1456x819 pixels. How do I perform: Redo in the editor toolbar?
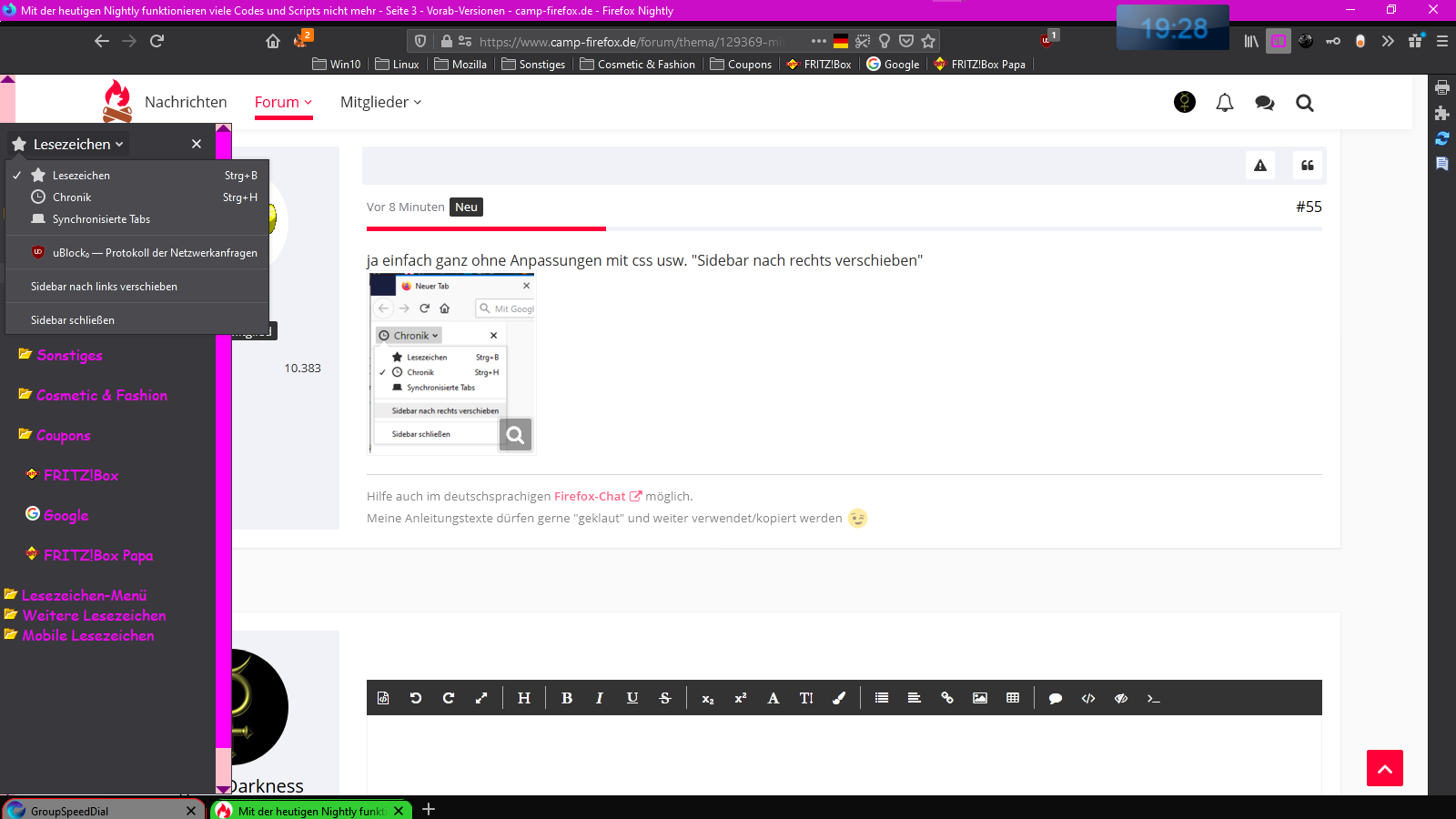[x=449, y=698]
